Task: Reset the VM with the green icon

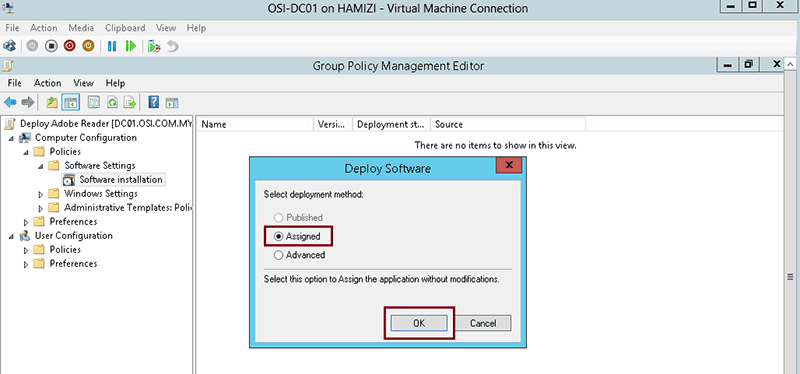Action: click(x=131, y=46)
